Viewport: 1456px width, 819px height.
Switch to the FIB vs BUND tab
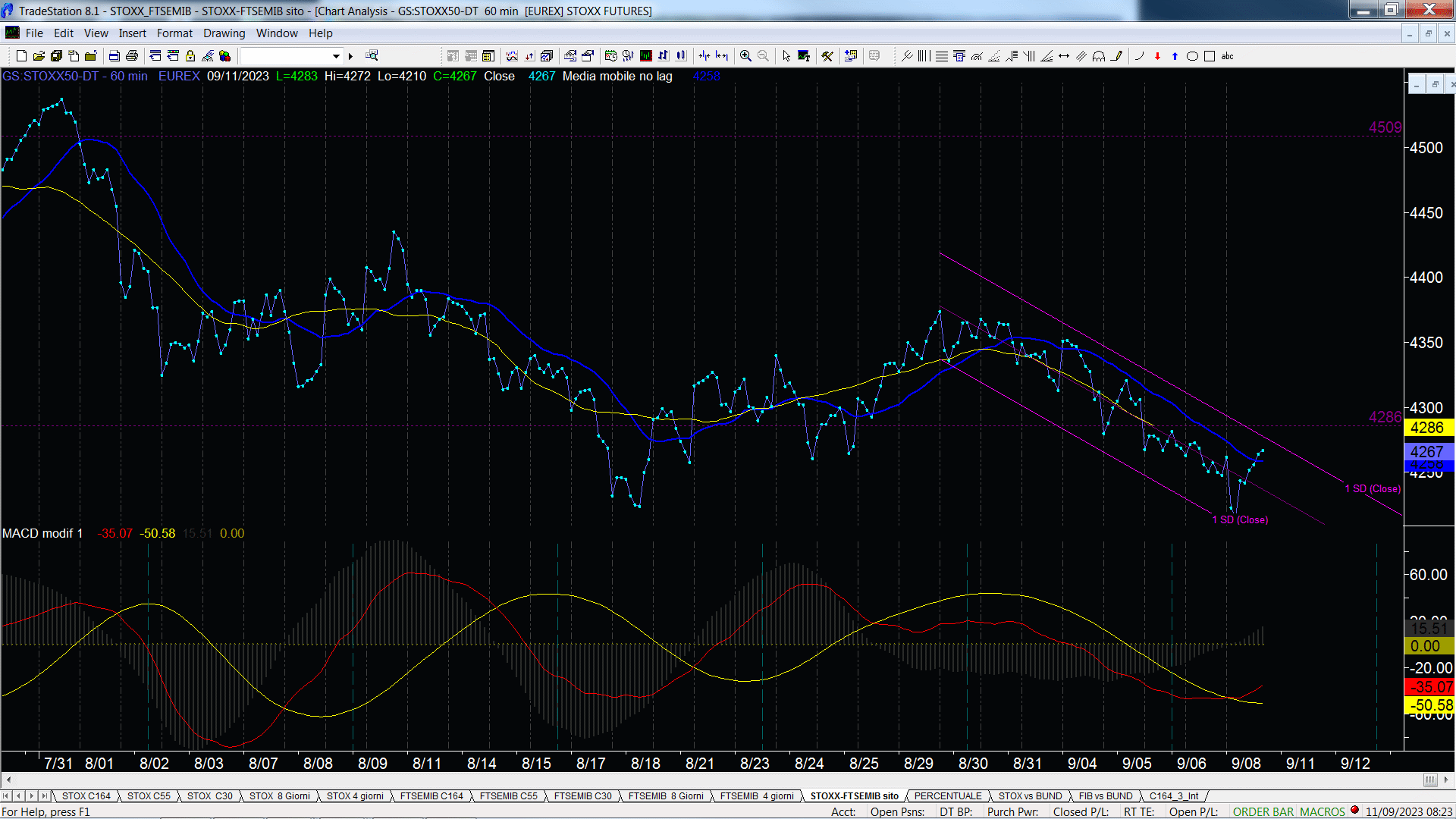[1106, 796]
